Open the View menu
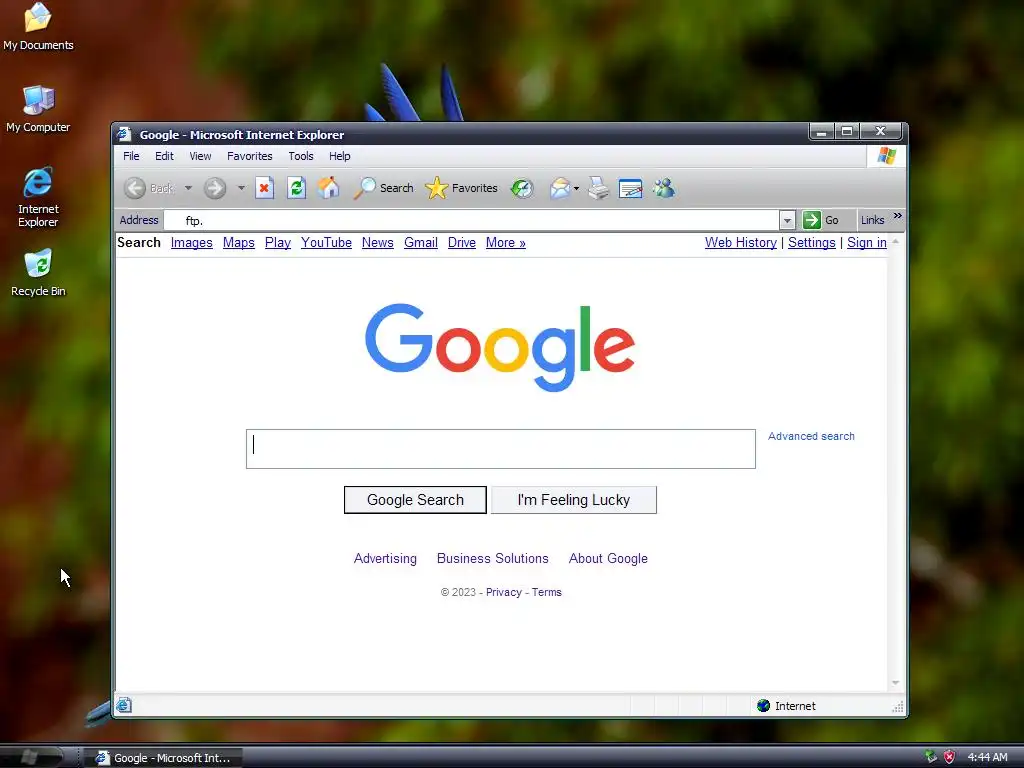Screen dimensions: 1024x768 click(200, 156)
